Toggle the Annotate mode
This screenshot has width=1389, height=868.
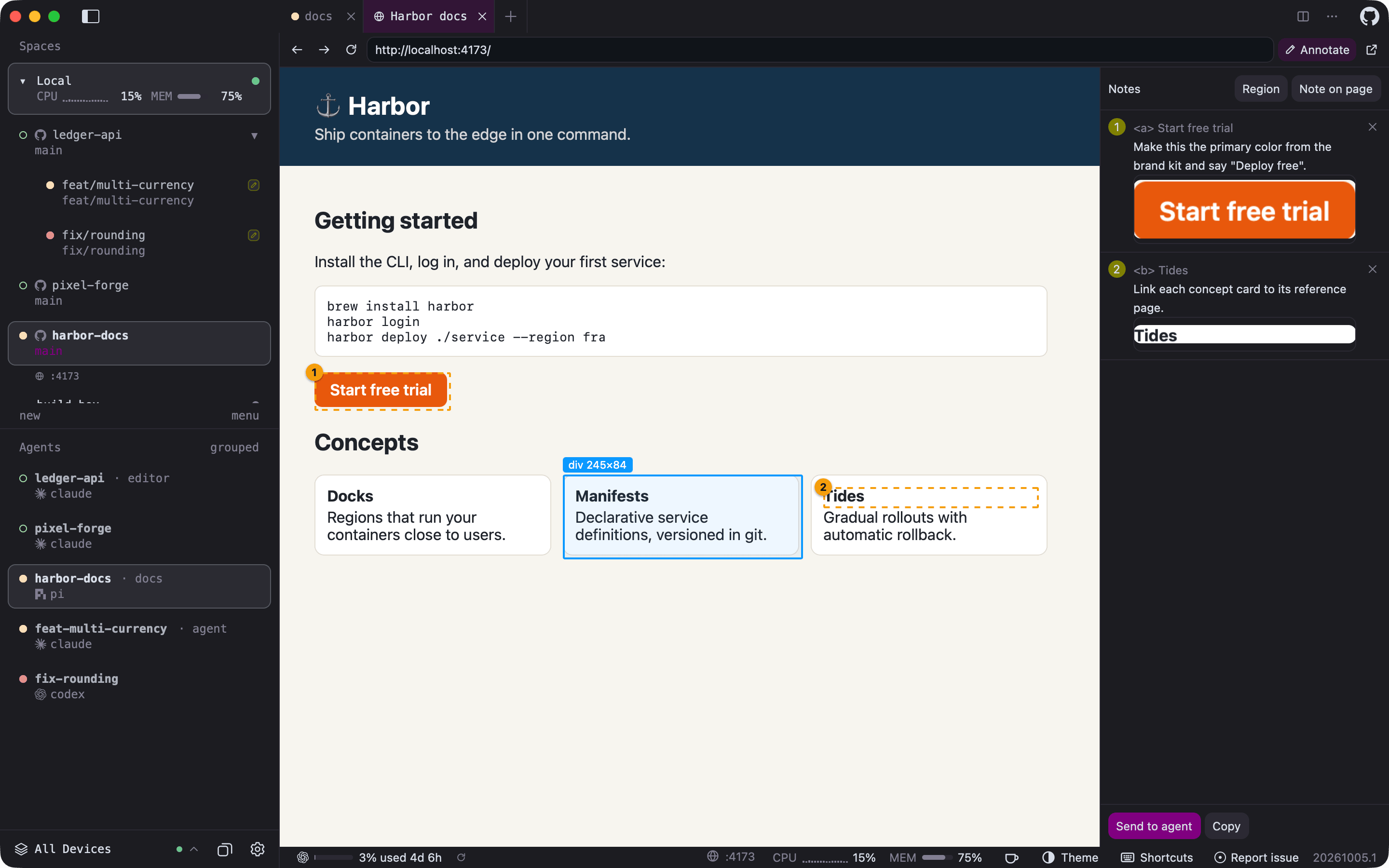click(1317, 50)
